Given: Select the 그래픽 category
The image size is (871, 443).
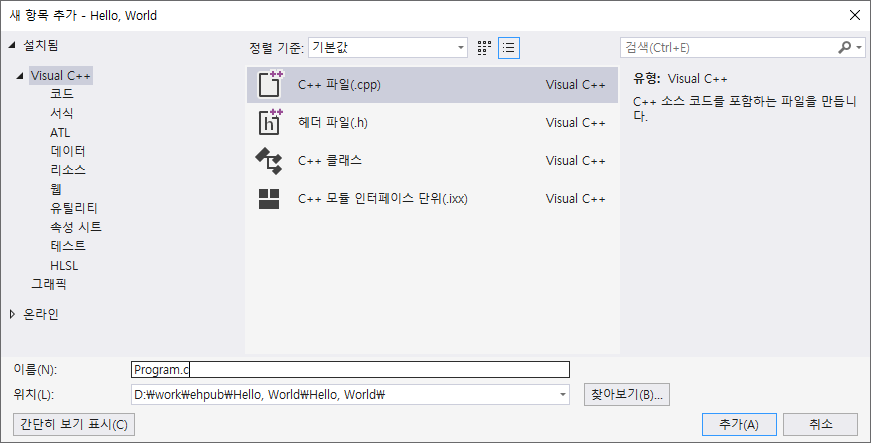Looking at the screenshot, I should pyautogui.click(x=49, y=284).
